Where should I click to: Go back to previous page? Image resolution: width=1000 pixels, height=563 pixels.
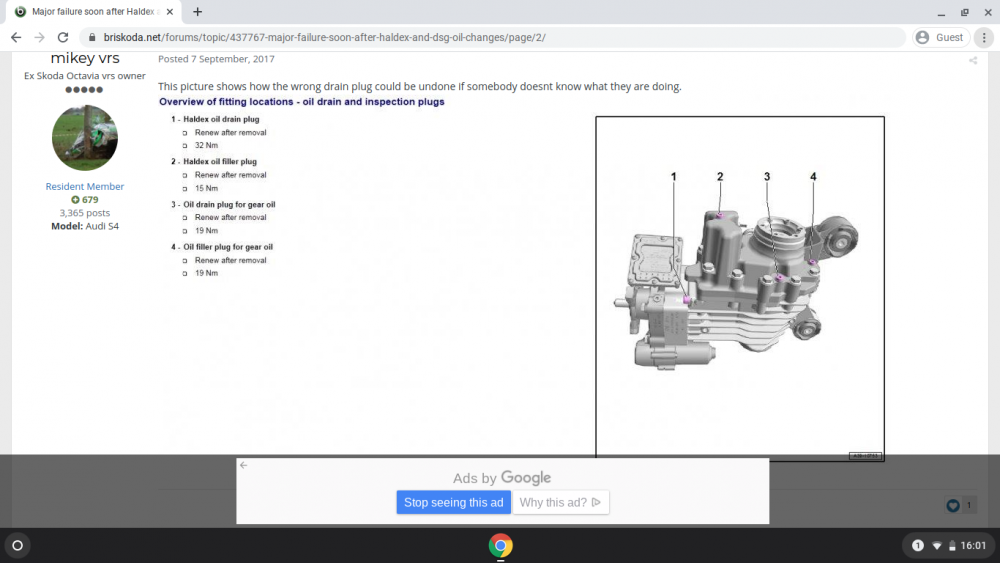point(16,38)
